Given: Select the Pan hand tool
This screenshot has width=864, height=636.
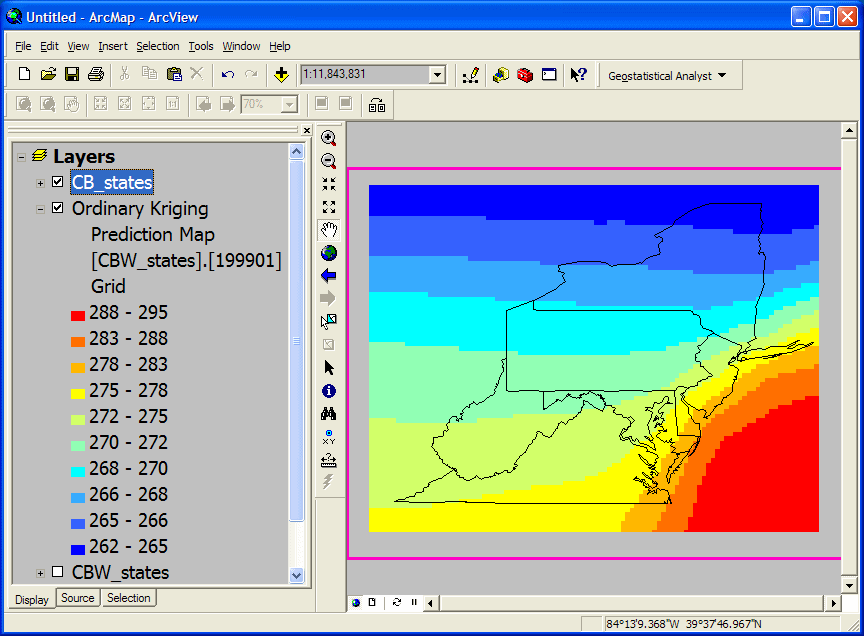Looking at the screenshot, I should pos(328,230).
